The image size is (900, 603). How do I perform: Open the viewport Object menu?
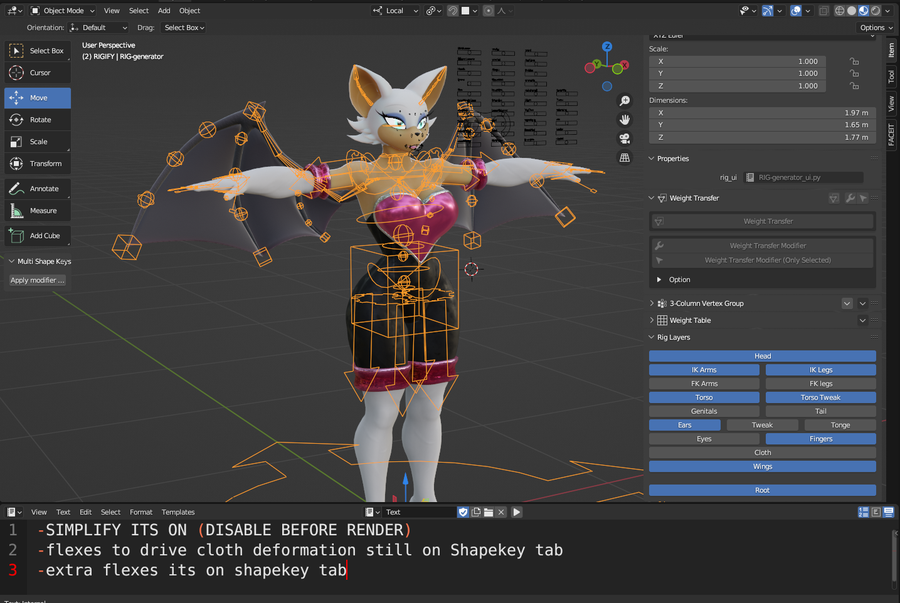(189, 11)
